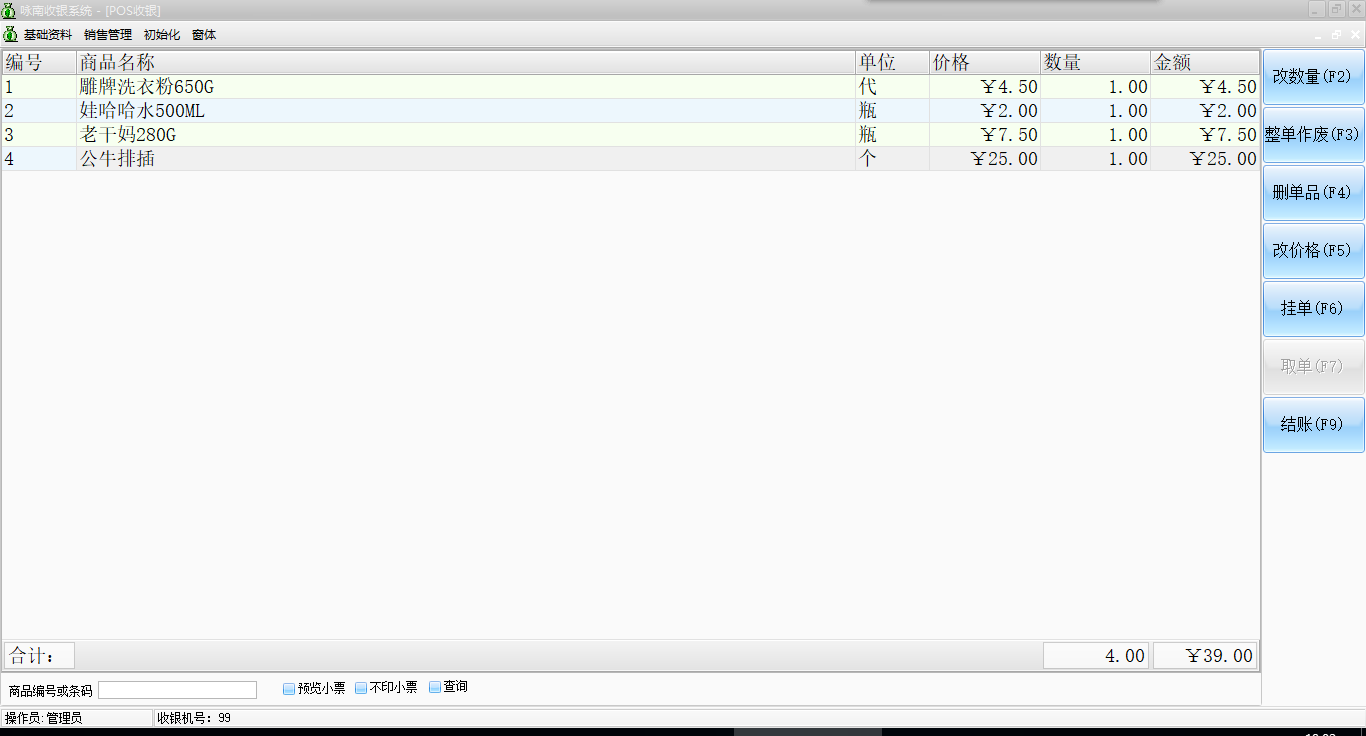Click total amount ￥39.00
The image size is (1366, 736).
pos(1205,656)
